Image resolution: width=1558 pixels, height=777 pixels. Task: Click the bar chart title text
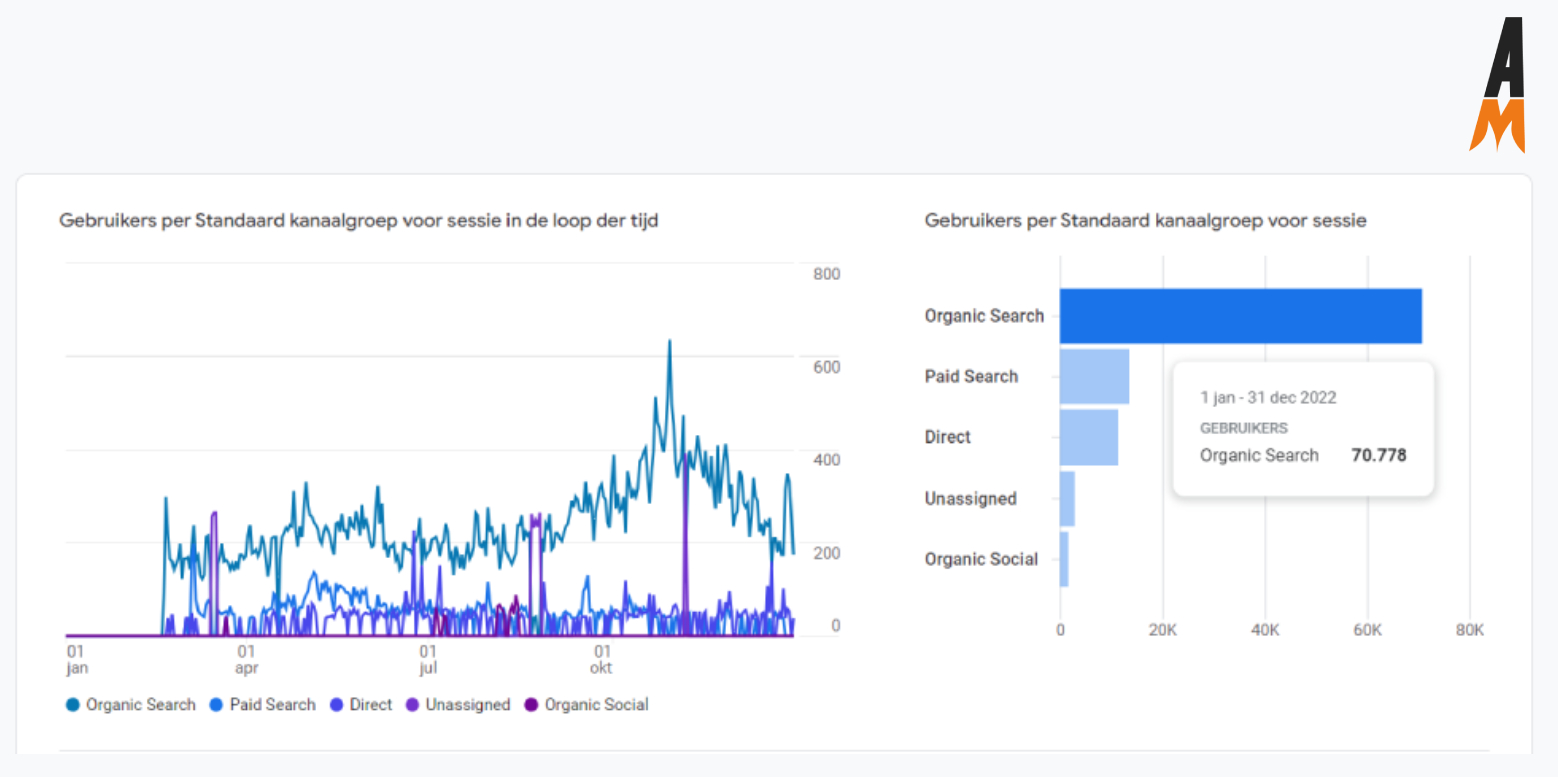point(1146,221)
